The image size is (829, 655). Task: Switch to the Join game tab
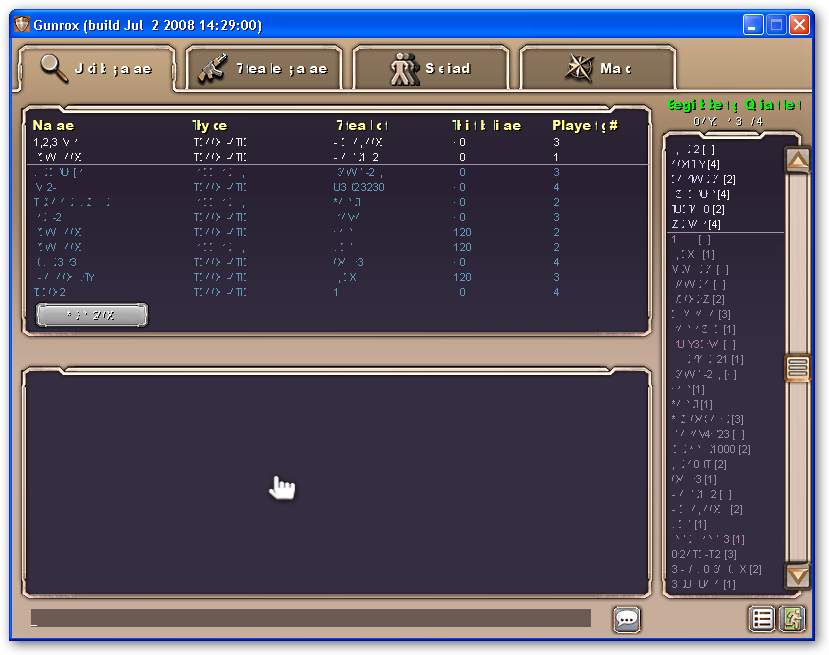pyautogui.click(x=97, y=69)
